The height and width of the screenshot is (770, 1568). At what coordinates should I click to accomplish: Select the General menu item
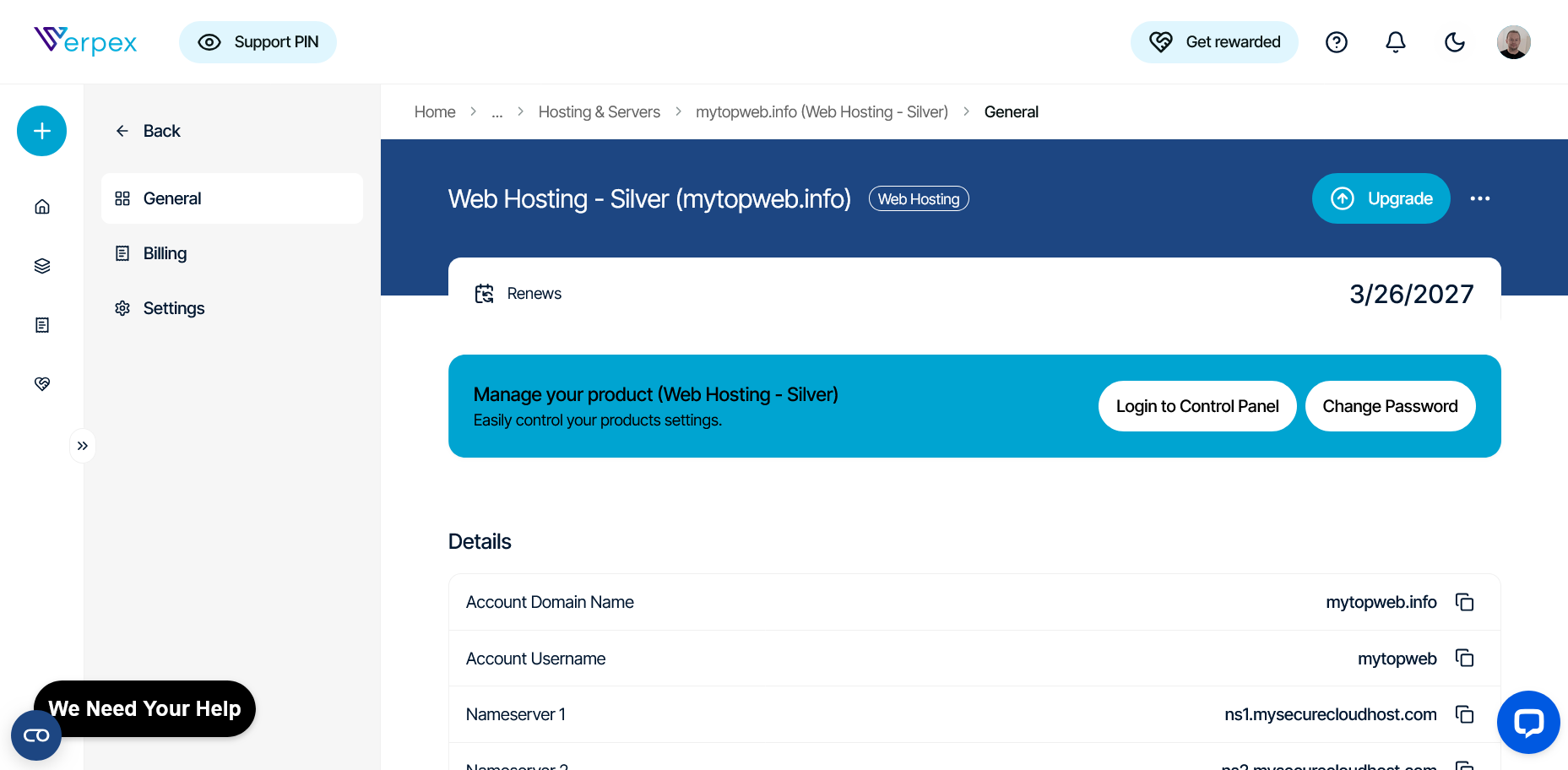(x=232, y=198)
